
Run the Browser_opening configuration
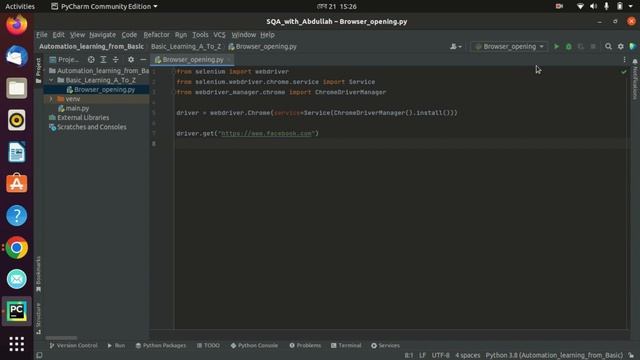(556, 47)
